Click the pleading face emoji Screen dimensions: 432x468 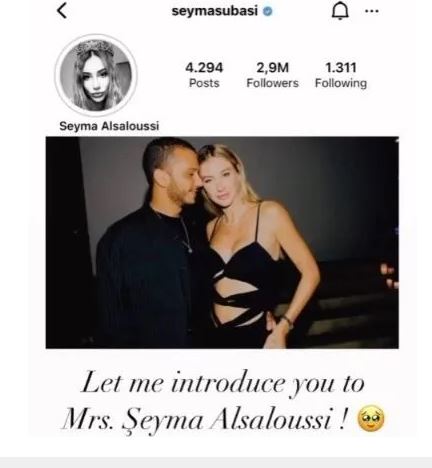pyautogui.click(x=371, y=419)
